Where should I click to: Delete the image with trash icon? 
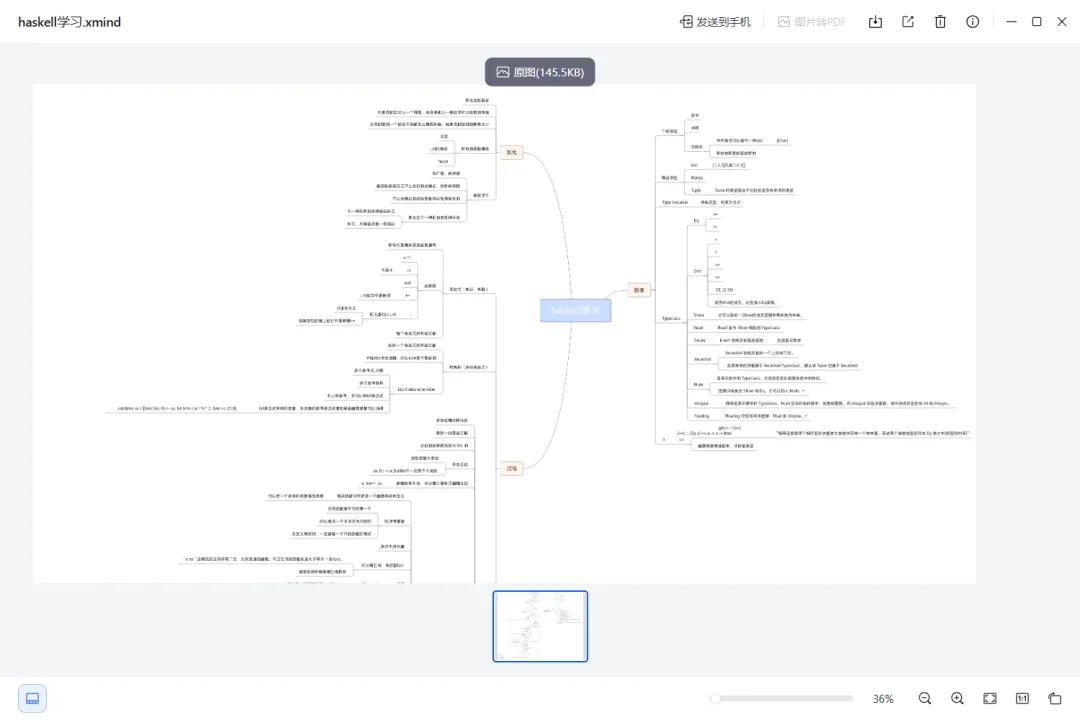point(940,22)
